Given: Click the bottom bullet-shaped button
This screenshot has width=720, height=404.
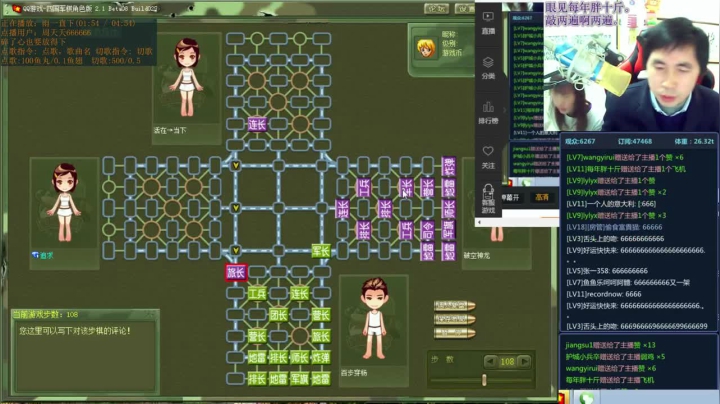Looking at the screenshot, I should [x=455, y=333].
